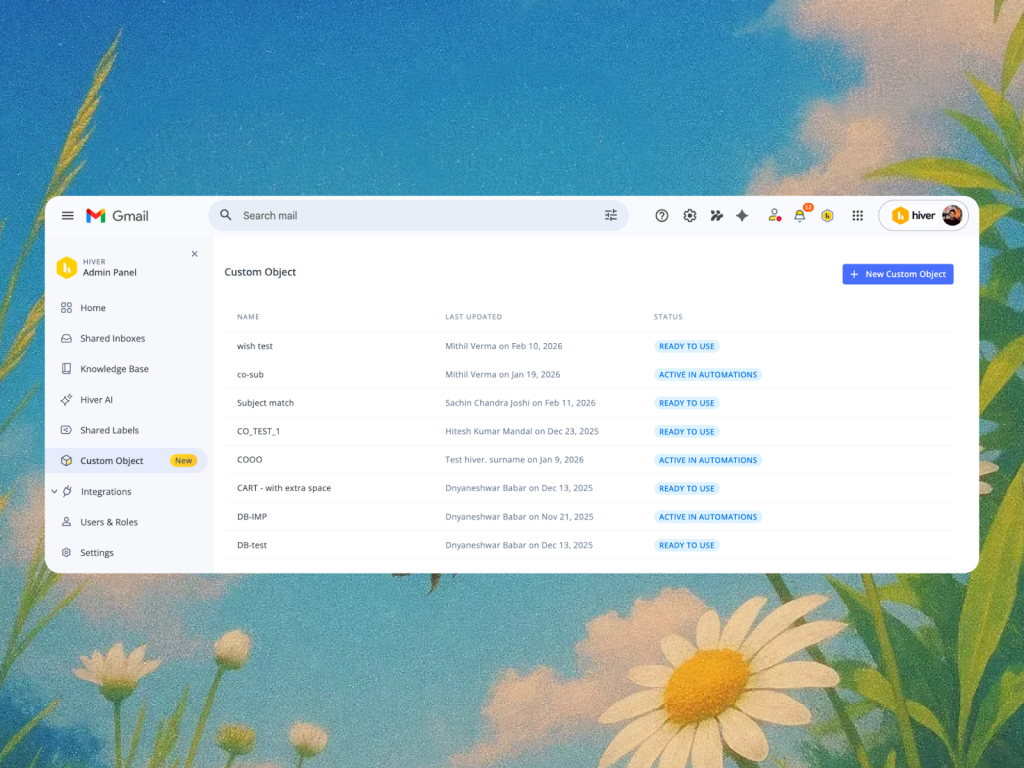This screenshot has width=1024, height=768.
Task: Open Gmail settings gear icon
Action: coord(690,215)
